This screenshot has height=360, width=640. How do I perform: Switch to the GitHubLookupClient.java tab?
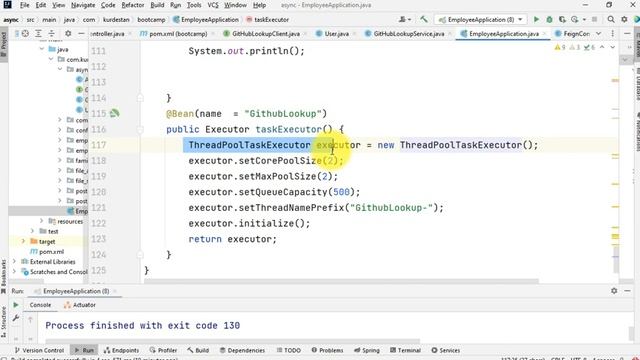pos(266,34)
